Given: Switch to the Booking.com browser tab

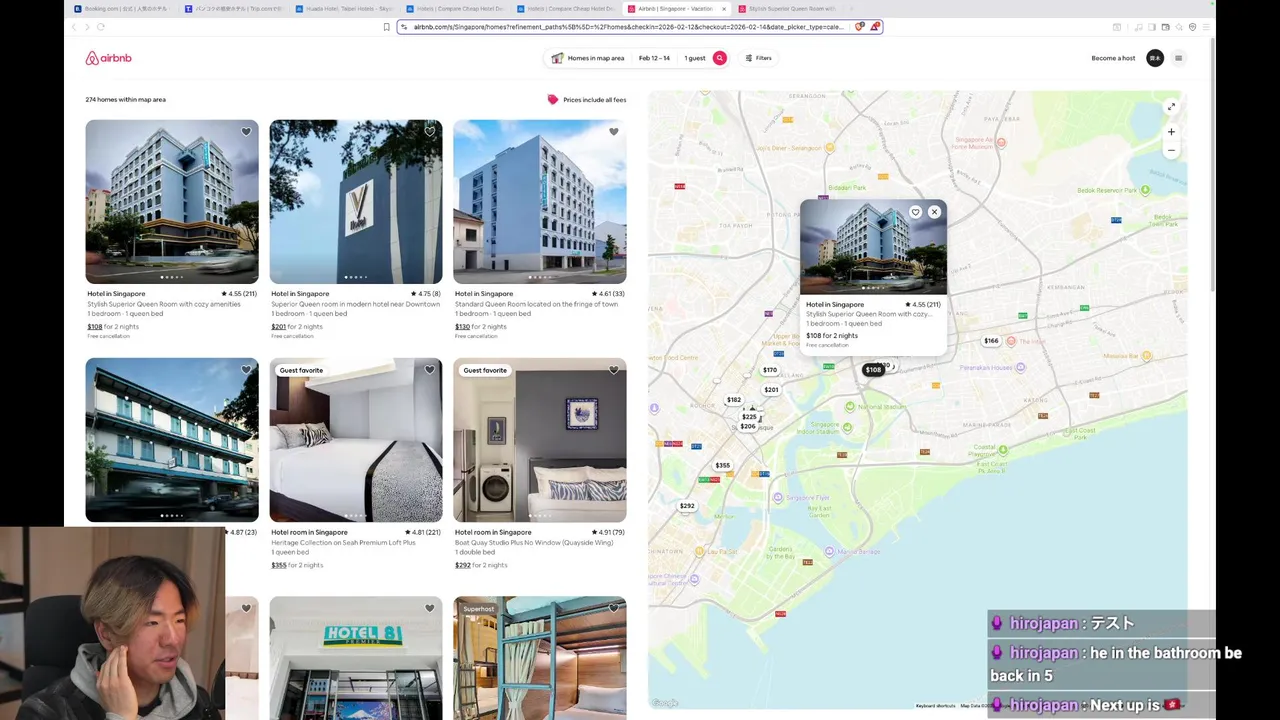Looking at the screenshot, I should 123,9.
